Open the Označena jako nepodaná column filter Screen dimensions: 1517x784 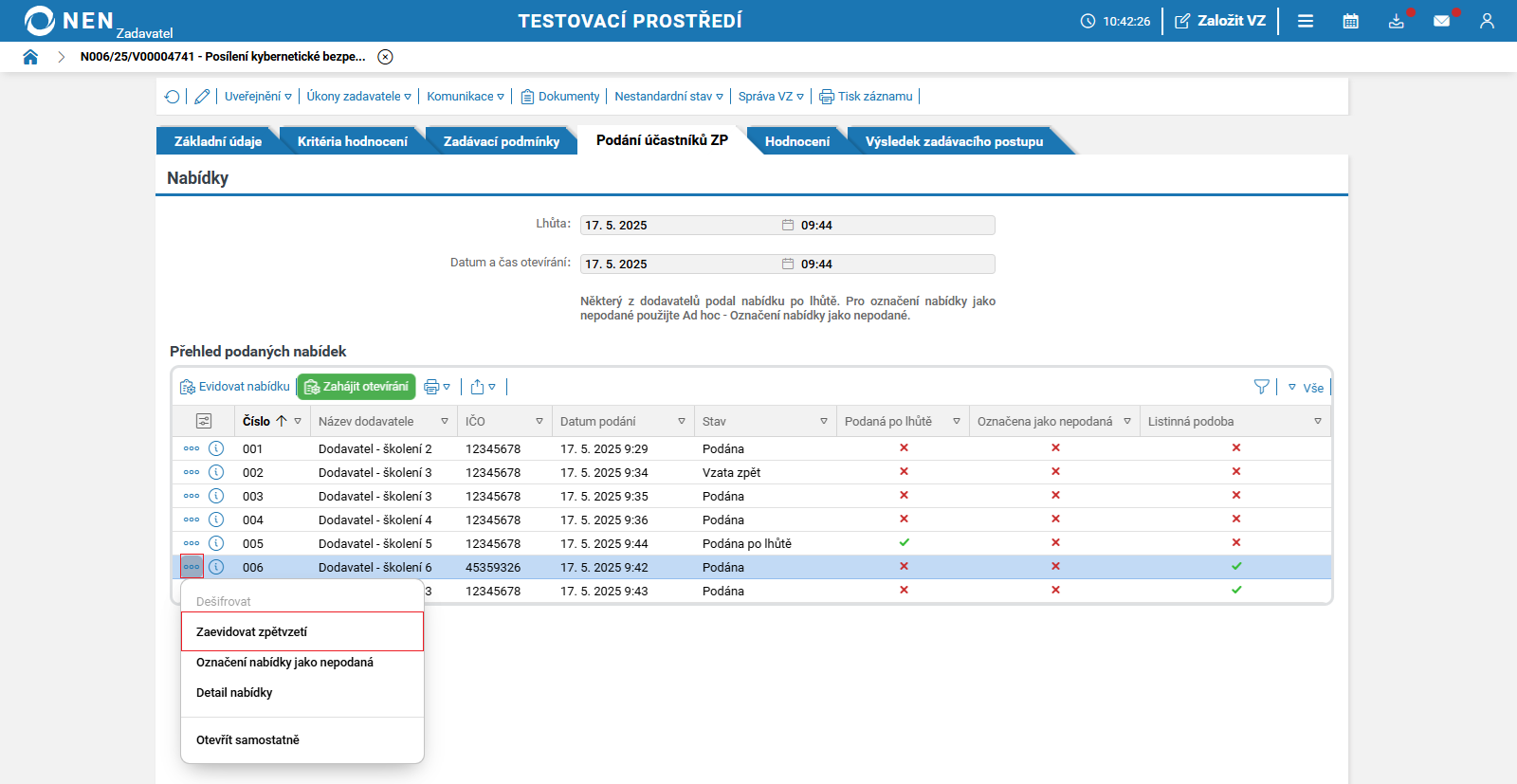coord(1127,421)
